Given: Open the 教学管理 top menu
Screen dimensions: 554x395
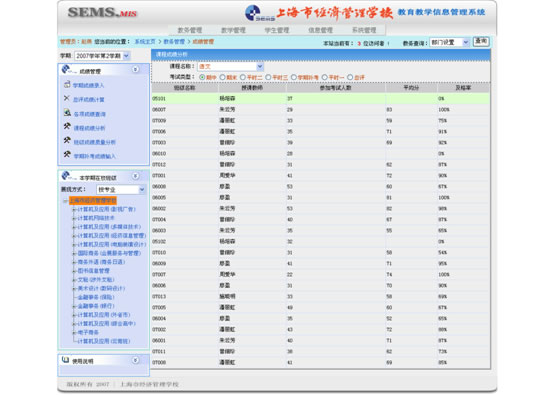Looking at the screenshot, I should [233, 30].
